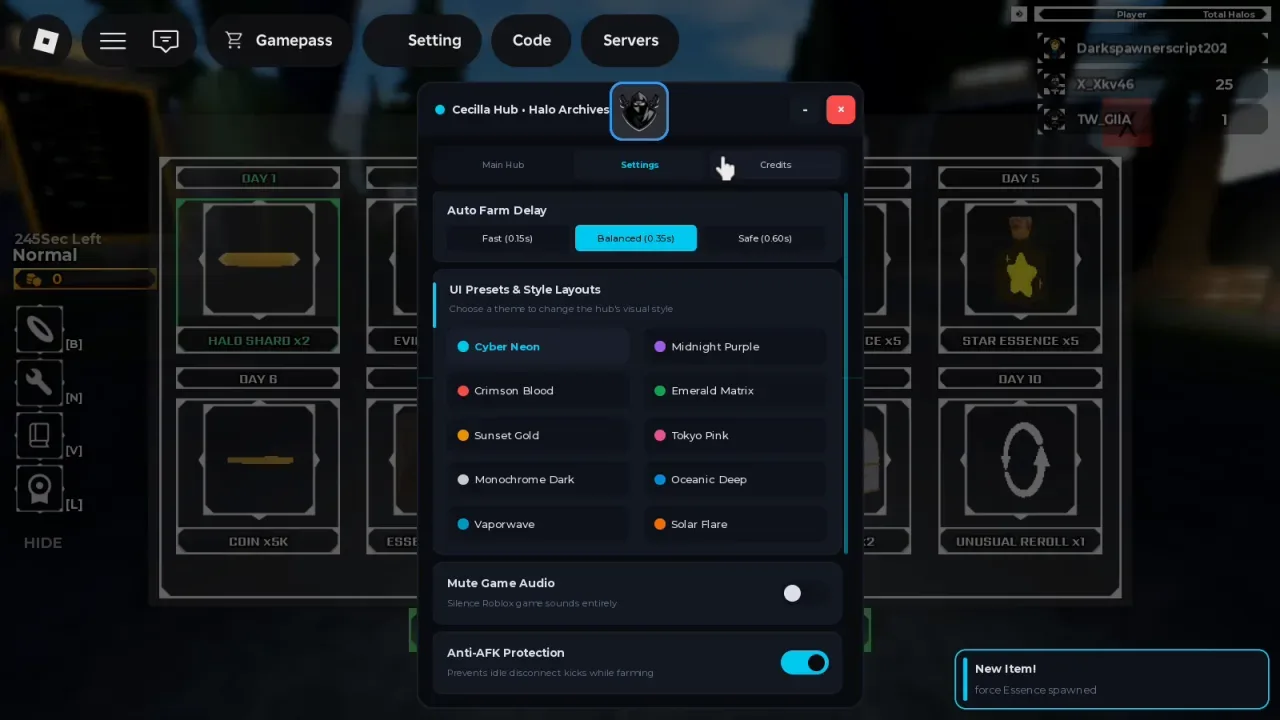
Task: Click the wrench icon labeled [N]
Action: point(40,383)
